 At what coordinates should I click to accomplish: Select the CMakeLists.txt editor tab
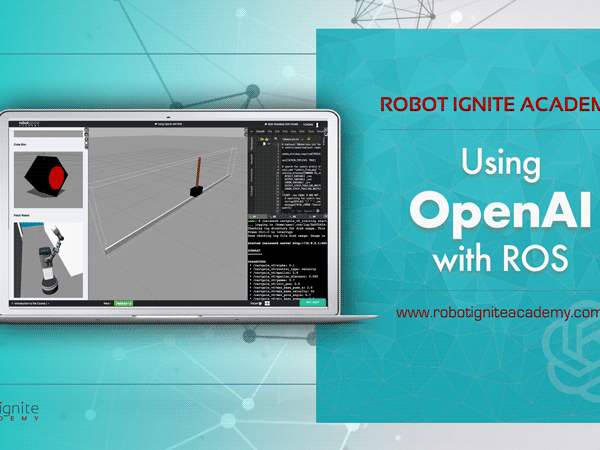293,139
